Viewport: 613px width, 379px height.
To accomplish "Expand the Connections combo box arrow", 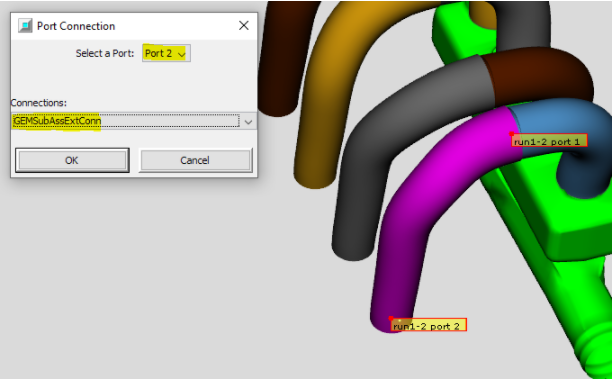I will pyautogui.click(x=248, y=122).
